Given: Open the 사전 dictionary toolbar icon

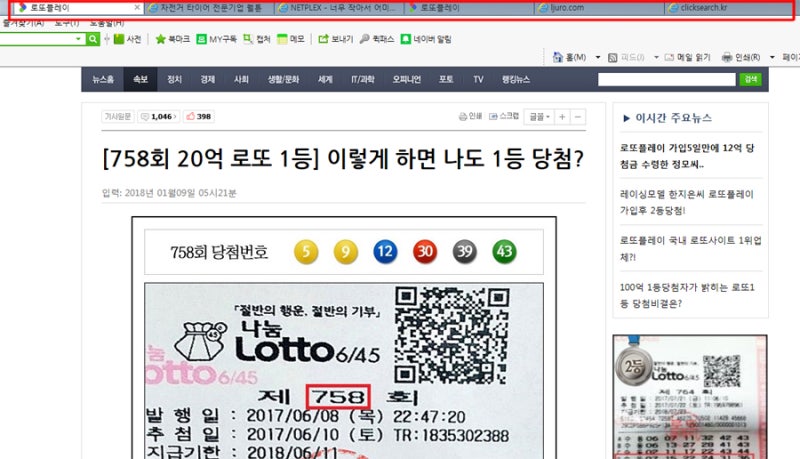Looking at the screenshot, I should 119,39.
